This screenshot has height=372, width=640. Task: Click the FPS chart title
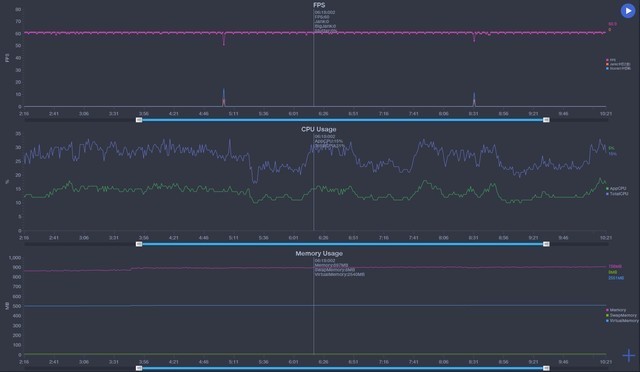[x=319, y=5]
